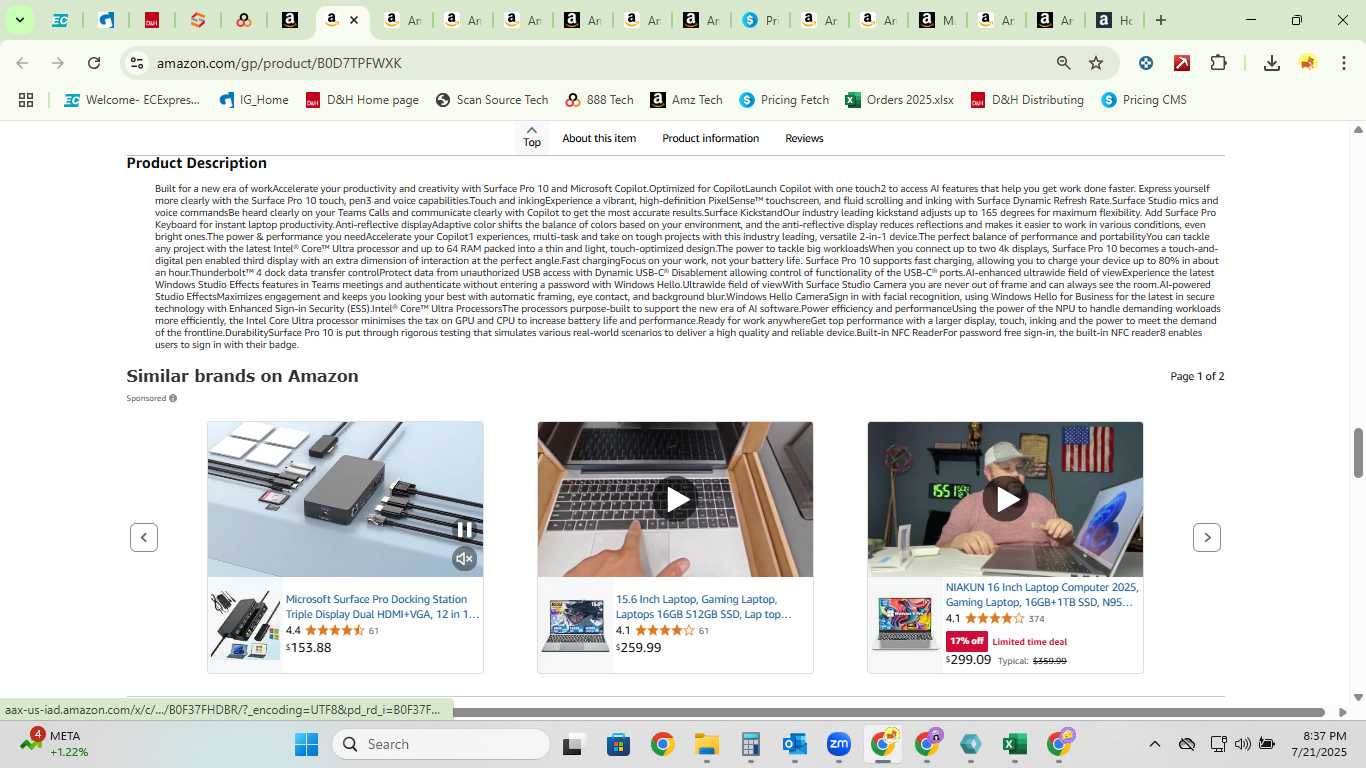Image resolution: width=1366 pixels, height=768 pixels.
Task: Open the META stock widget
Action: point(55,744)
